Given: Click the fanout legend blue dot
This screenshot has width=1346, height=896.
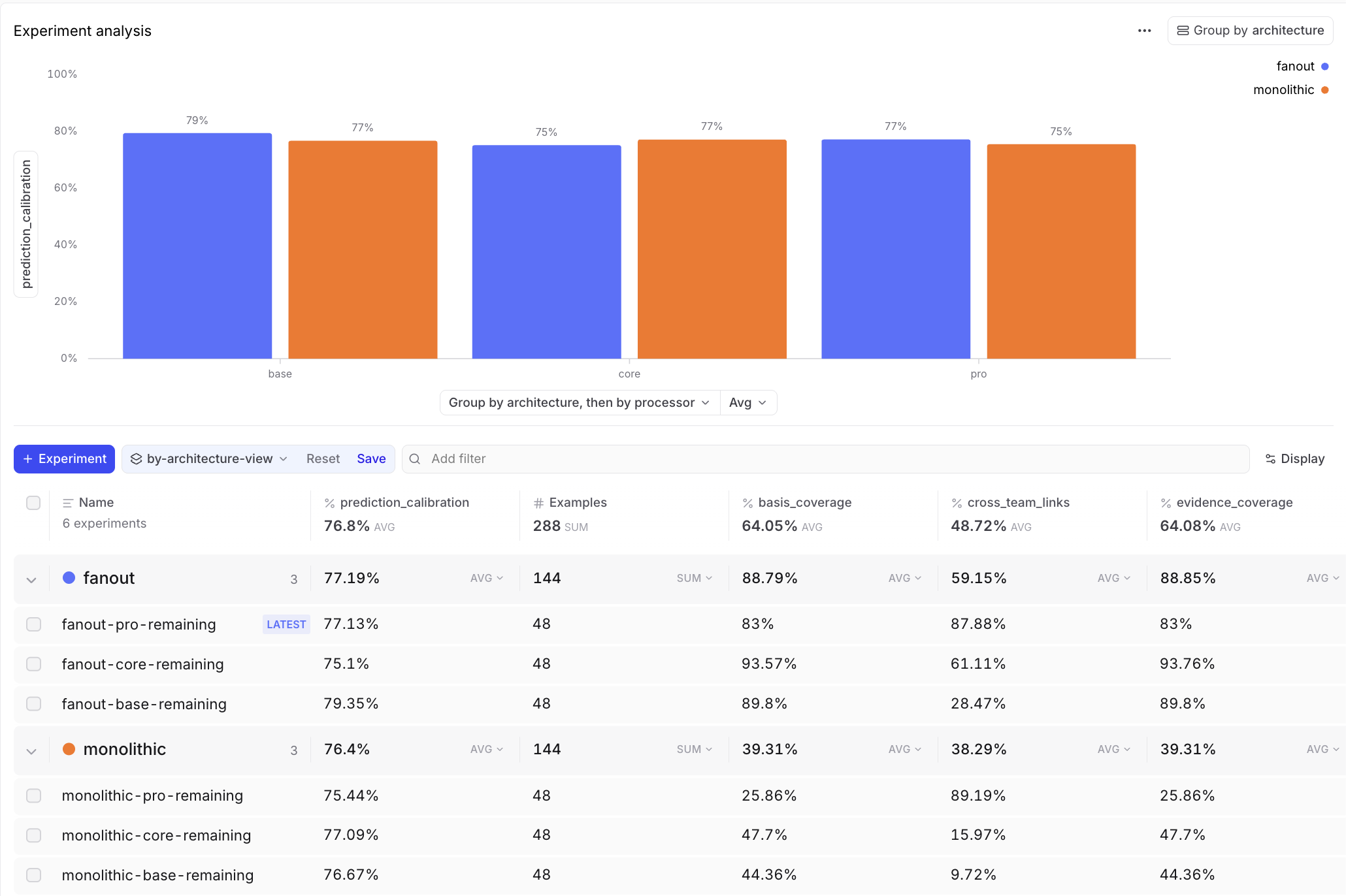Looking at the screenshot, I should coord(1325,67).
